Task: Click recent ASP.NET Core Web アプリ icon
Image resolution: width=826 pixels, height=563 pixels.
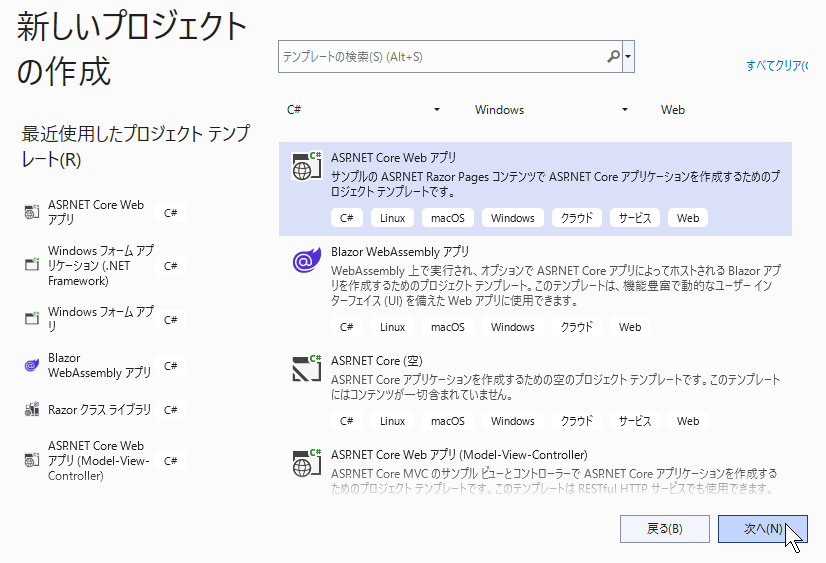Action: click(32, 212)
